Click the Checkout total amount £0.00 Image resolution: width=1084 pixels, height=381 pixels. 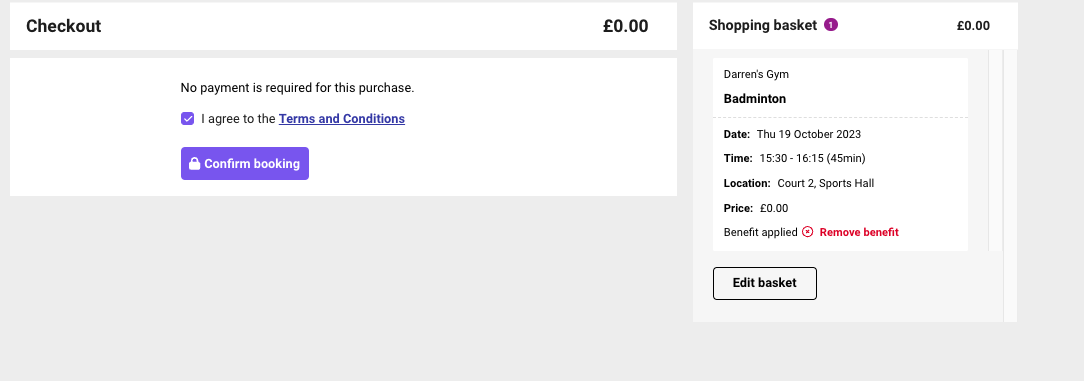626,26
